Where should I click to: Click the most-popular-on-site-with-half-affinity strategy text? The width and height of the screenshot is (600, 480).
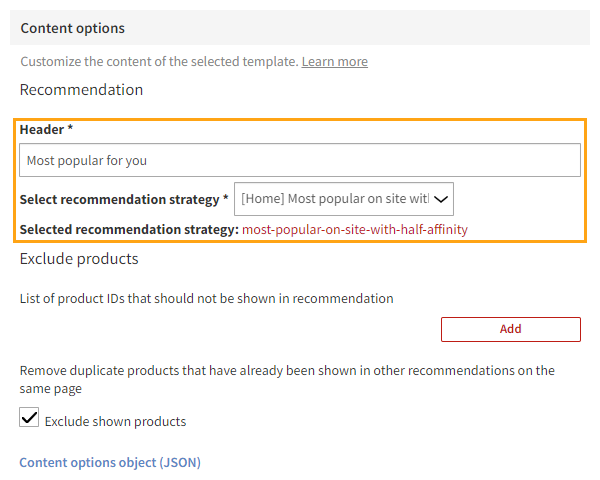(355, 229)
